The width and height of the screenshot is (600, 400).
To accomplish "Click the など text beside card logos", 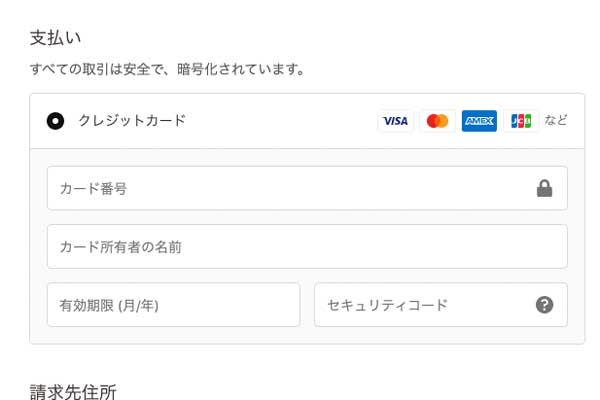I will 556,121.
